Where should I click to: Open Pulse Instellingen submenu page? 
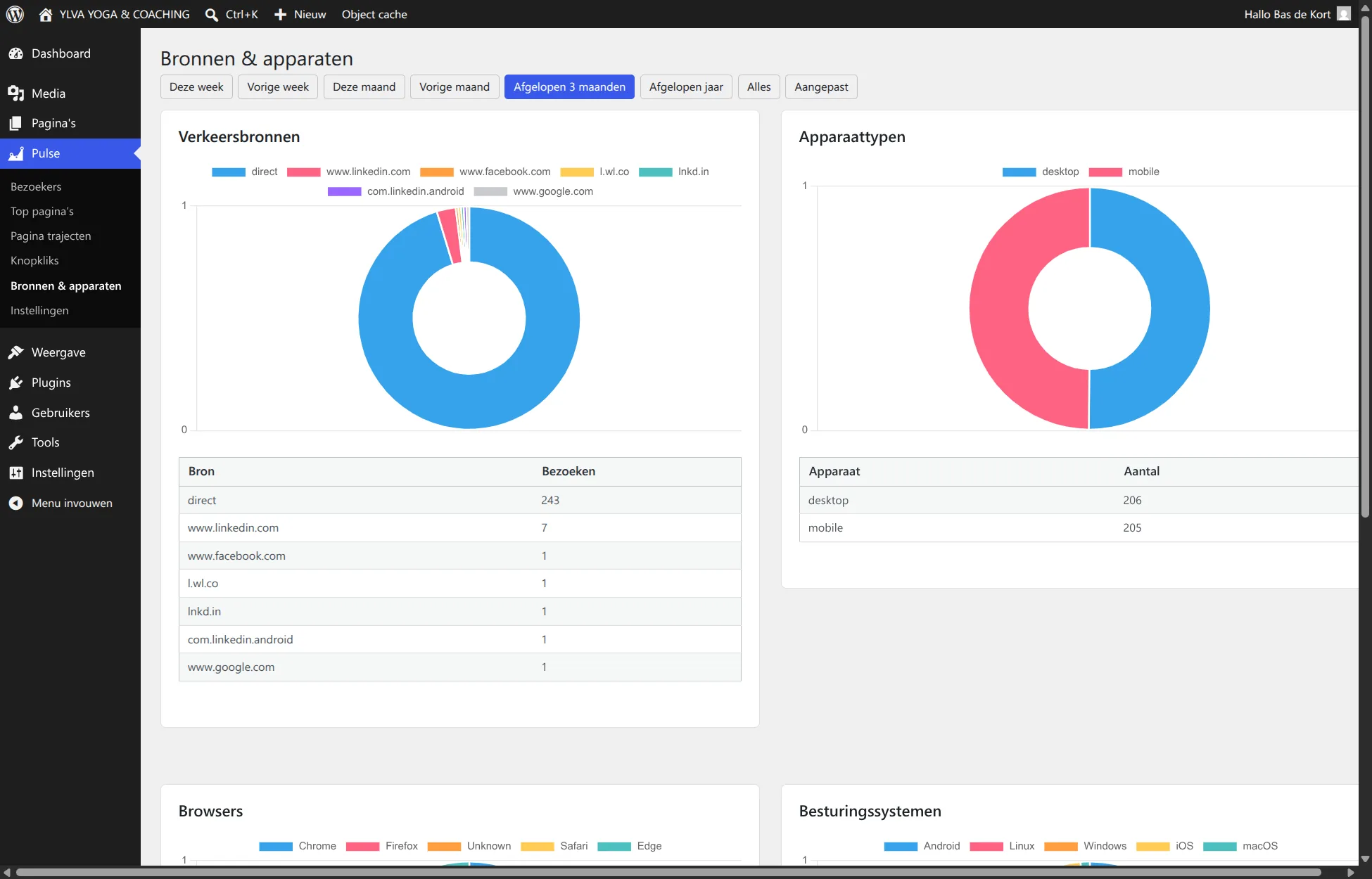click(39, 310)
